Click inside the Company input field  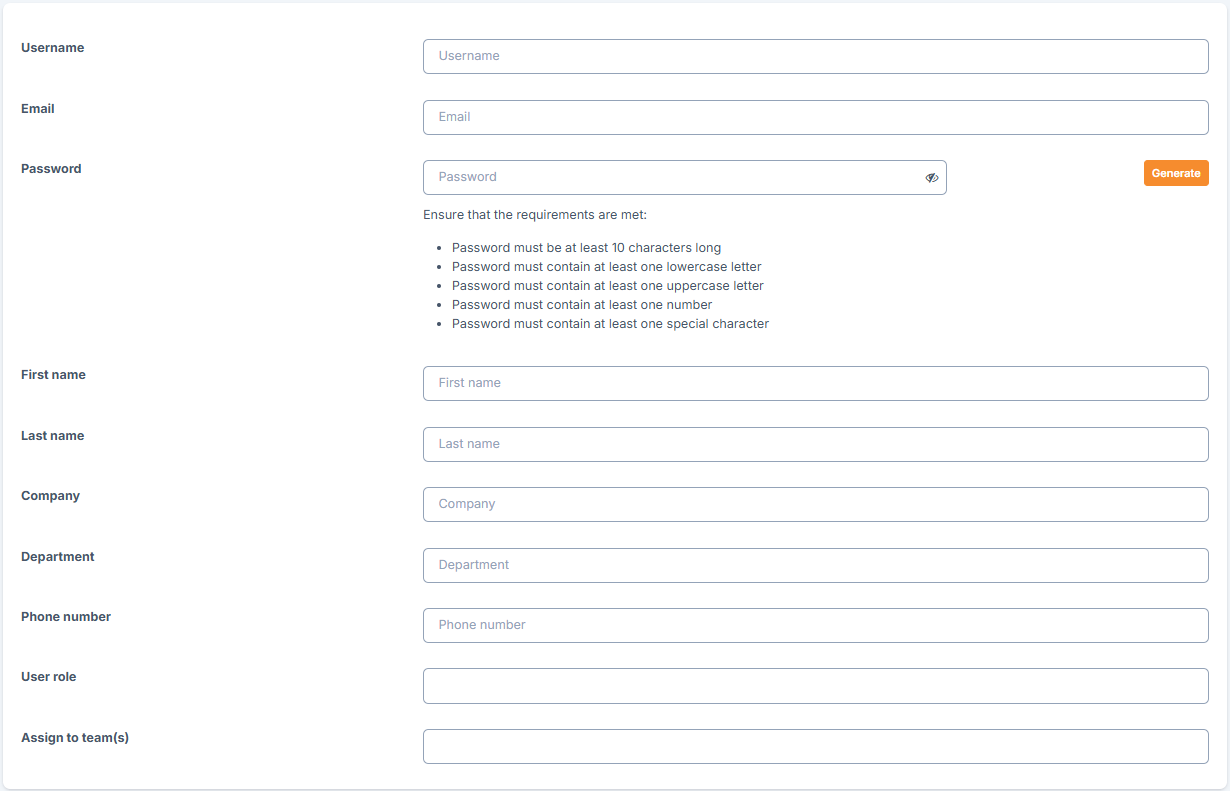[816, 504]
